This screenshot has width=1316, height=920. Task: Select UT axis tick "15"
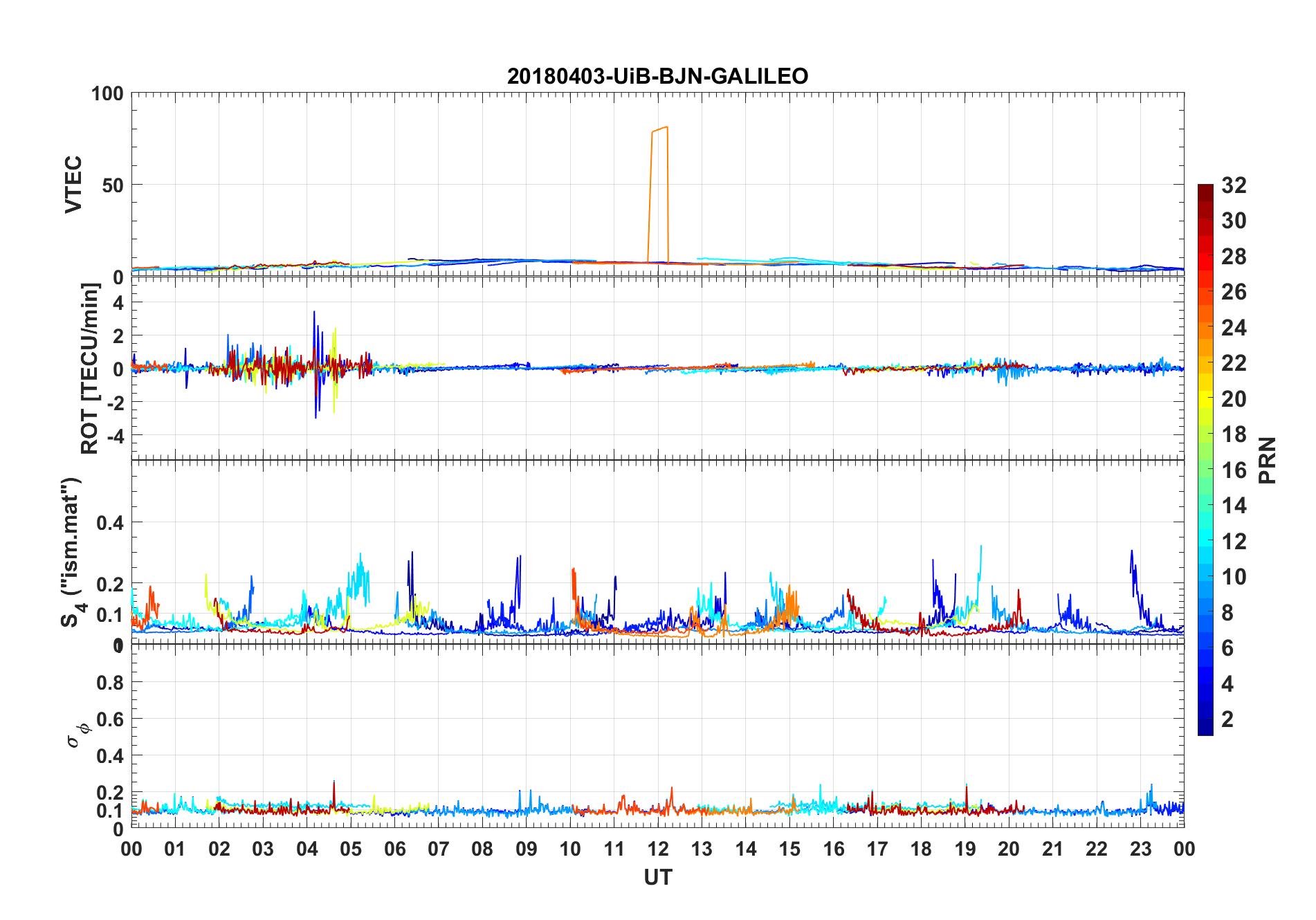pyautogui.click(x=789, y=849)
